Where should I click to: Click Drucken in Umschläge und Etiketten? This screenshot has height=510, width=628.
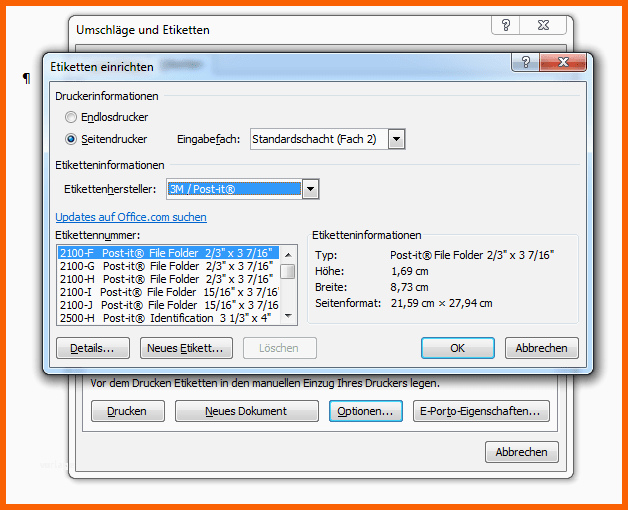pyautogui.click(x=128, y=411)
